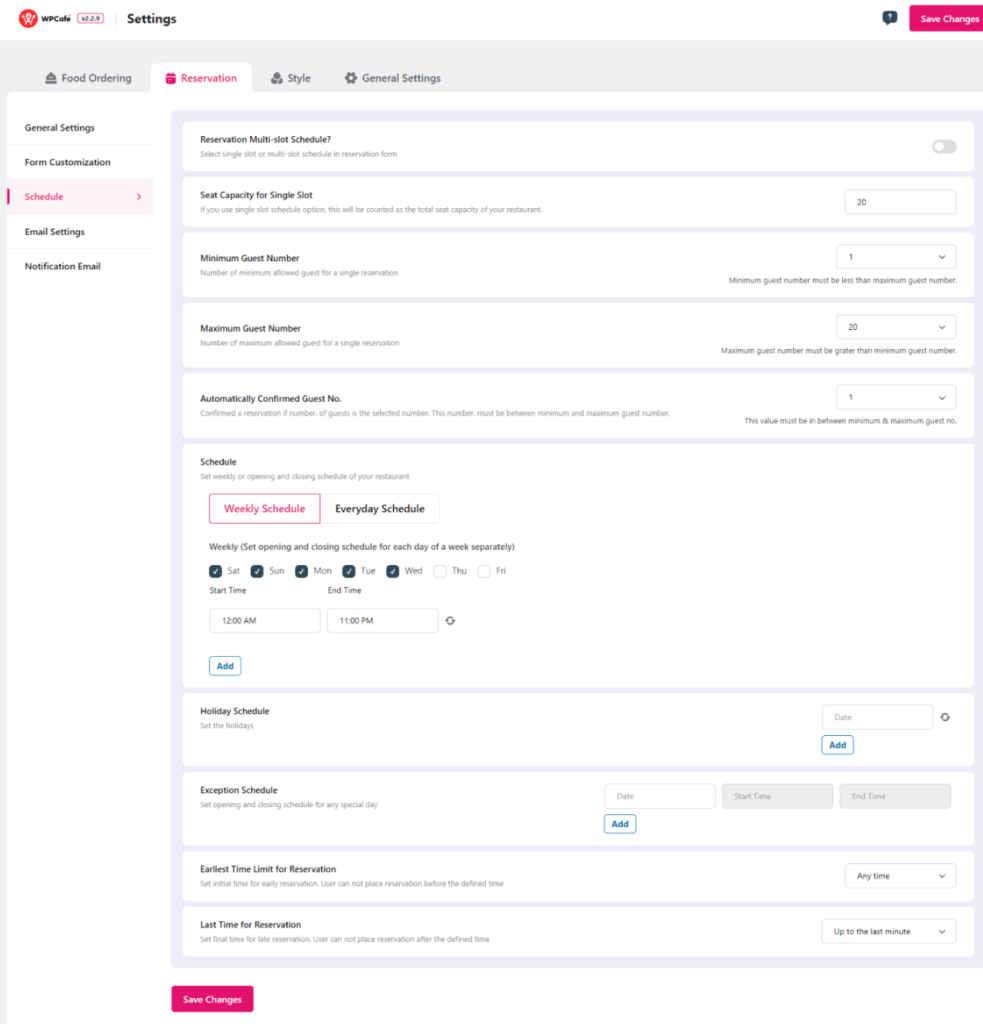983x1024 pixels.
Task: Click the reset icon beside Holiday Date field
Action: 944,717
